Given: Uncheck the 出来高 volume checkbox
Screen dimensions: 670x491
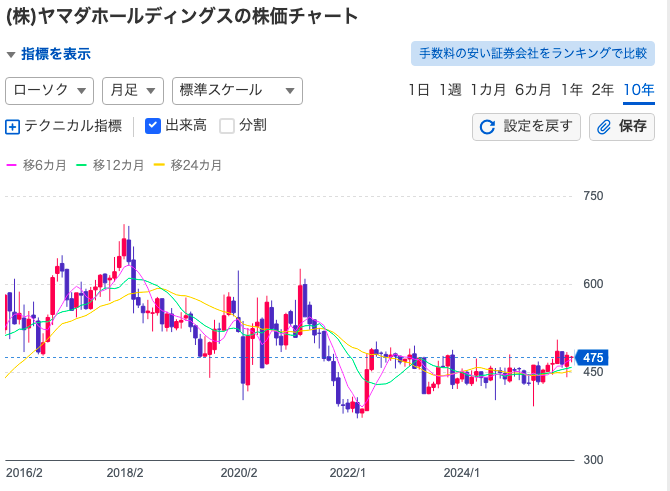Looking at the screenshot, I should [153, 126].
